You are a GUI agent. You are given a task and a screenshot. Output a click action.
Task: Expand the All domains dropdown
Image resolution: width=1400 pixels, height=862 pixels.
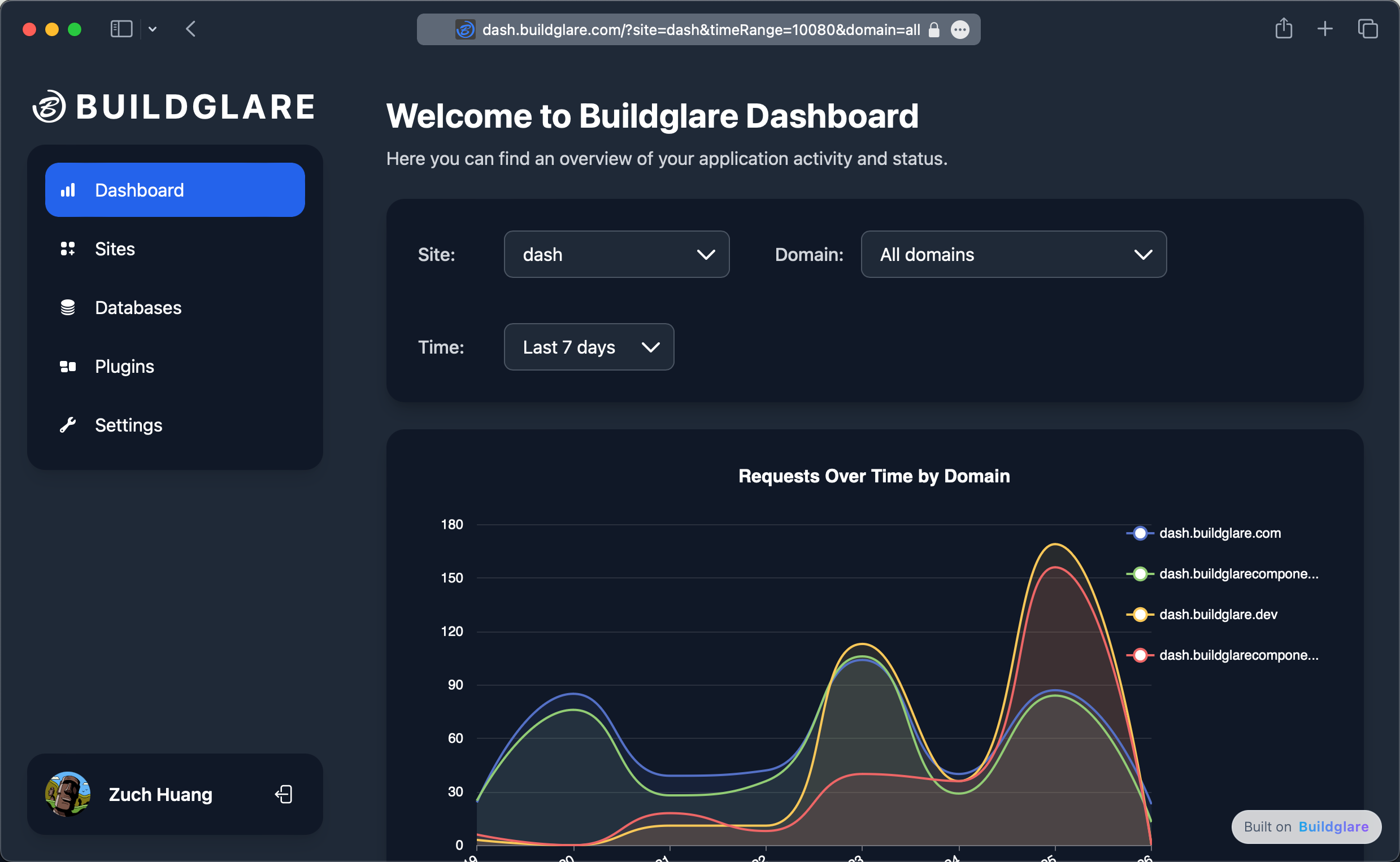click(x=1013, y=254)
